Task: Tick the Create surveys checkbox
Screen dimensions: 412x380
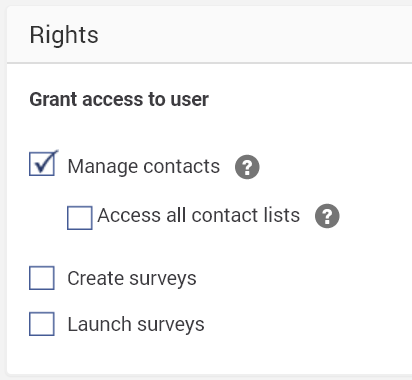Action: (x=42, y=278)
